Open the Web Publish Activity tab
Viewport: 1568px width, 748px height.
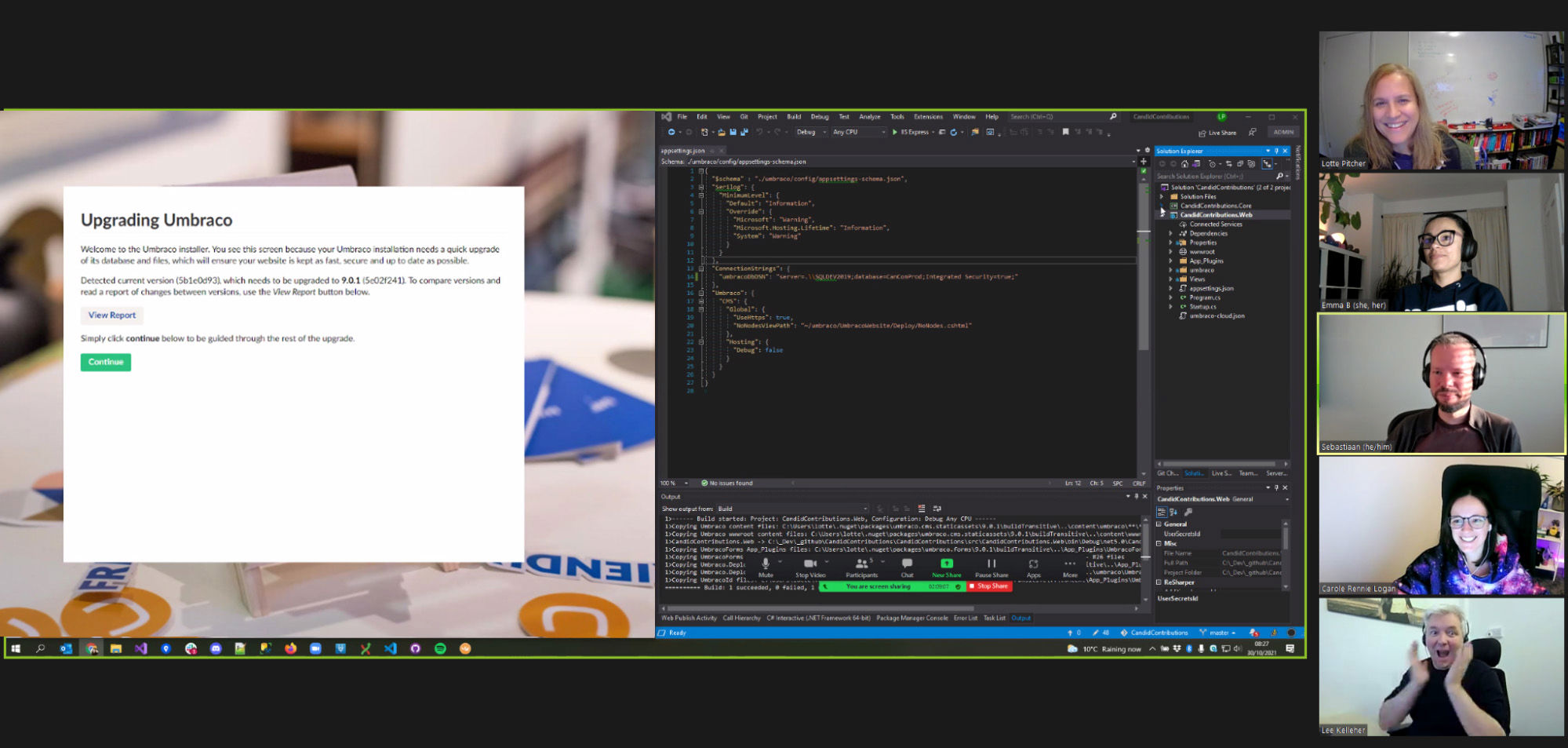click(x=689, y=618)
